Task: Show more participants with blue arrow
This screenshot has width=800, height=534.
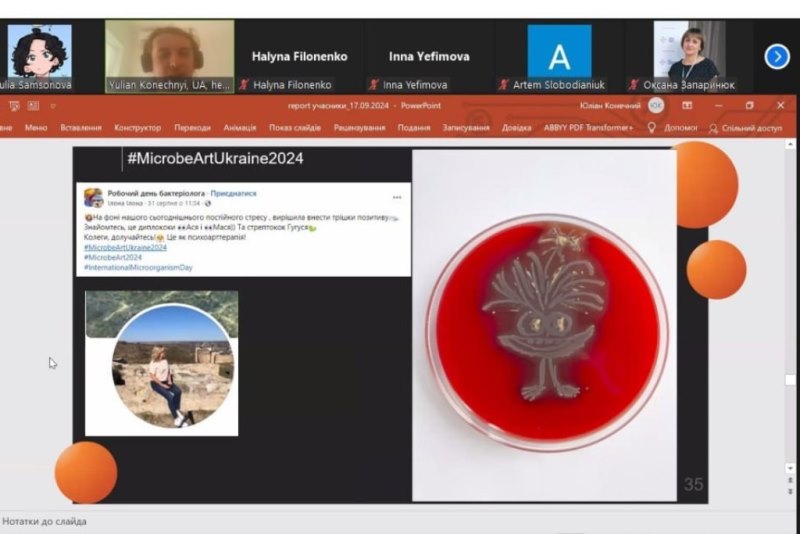Action: [777, 57]
